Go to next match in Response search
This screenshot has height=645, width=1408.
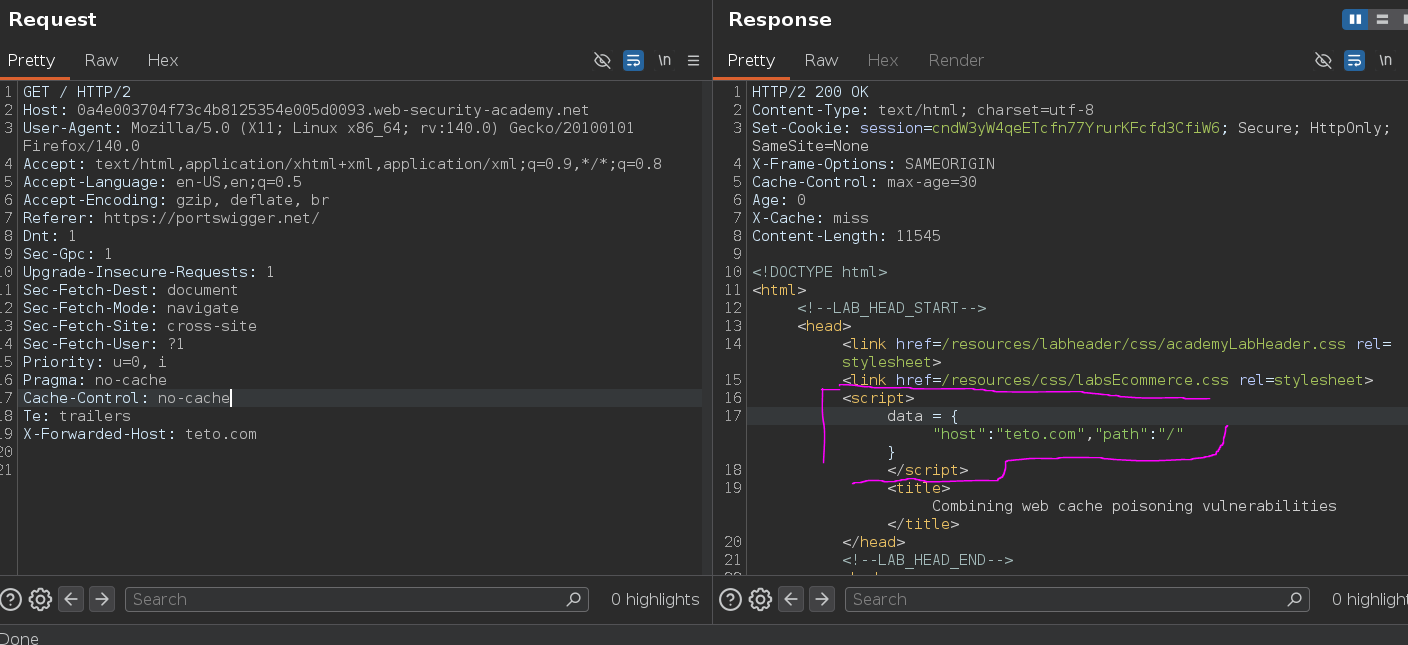click(x=821, y=599)
